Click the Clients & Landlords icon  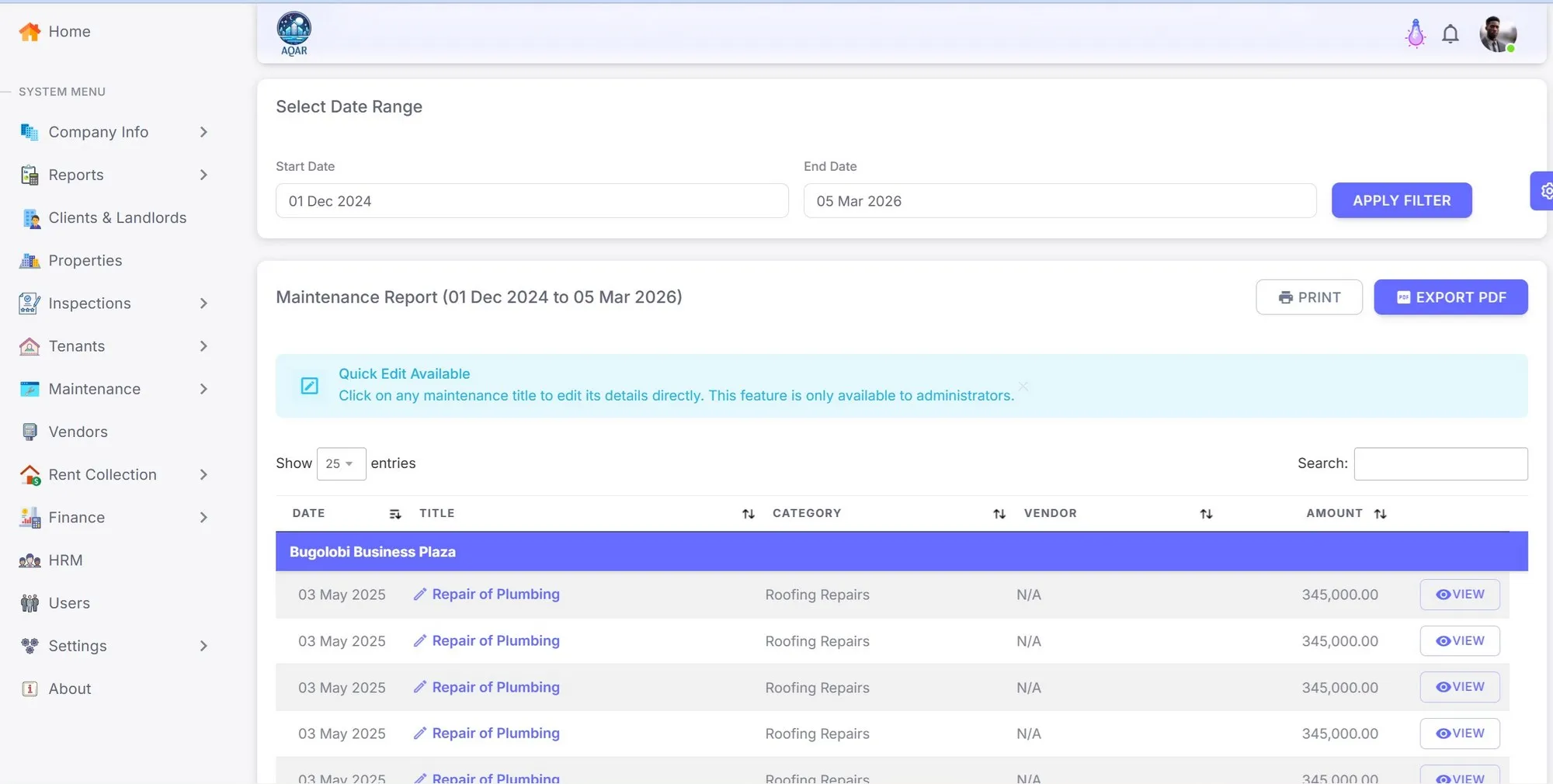30,218
